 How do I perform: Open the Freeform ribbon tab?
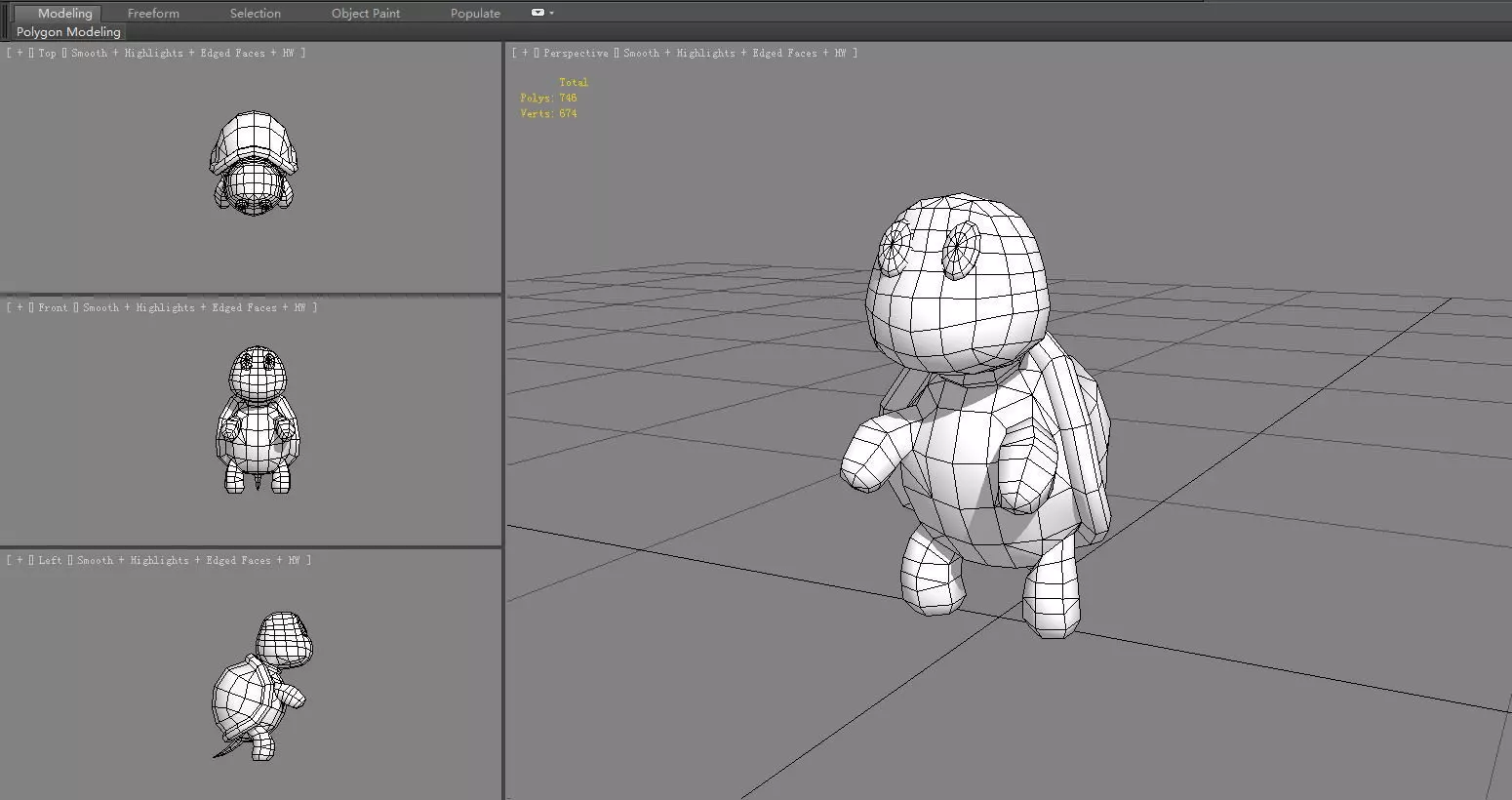[x=153, y=13]
